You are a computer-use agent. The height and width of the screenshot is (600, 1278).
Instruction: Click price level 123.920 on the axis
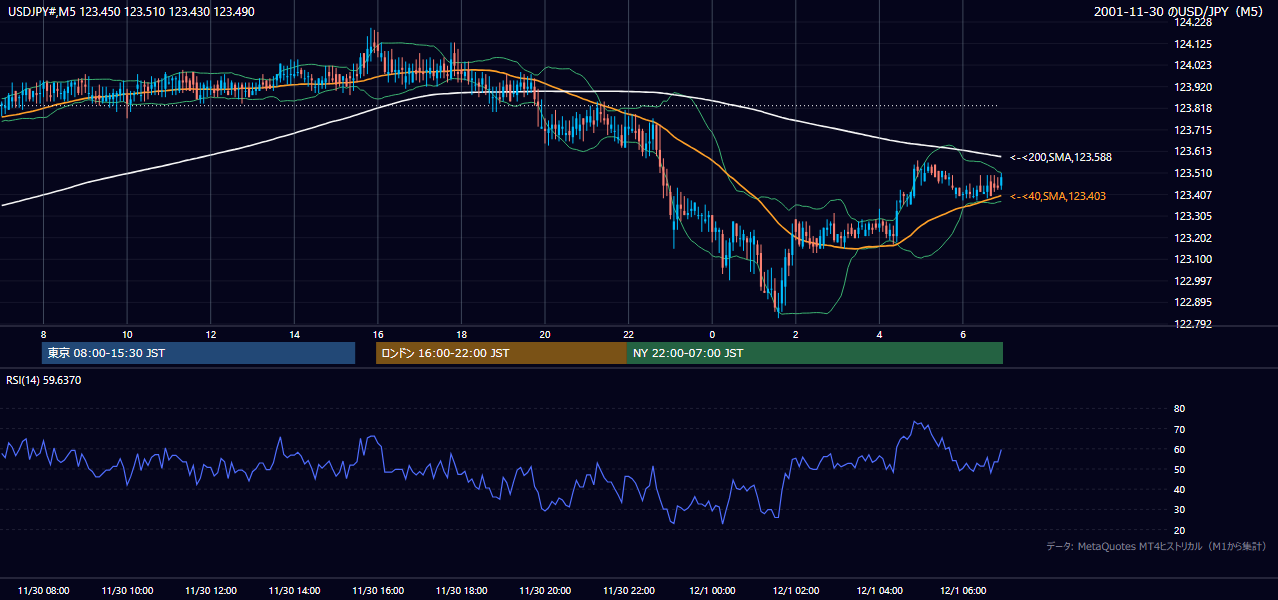(x=1194, y=87)
